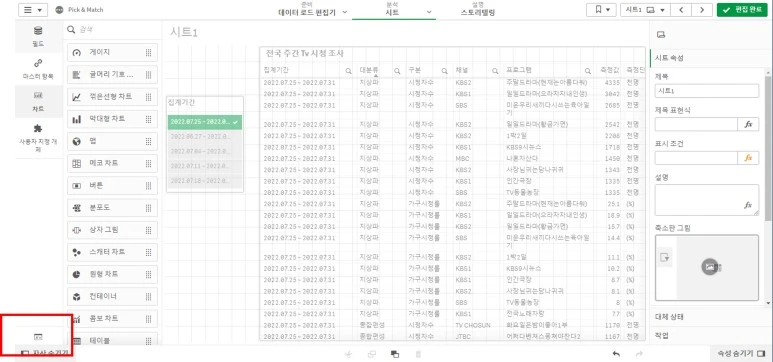This screenshot has width=773, height=362.
Task: Click the 표시 조건 input field
Action: [x=696, y=158]
